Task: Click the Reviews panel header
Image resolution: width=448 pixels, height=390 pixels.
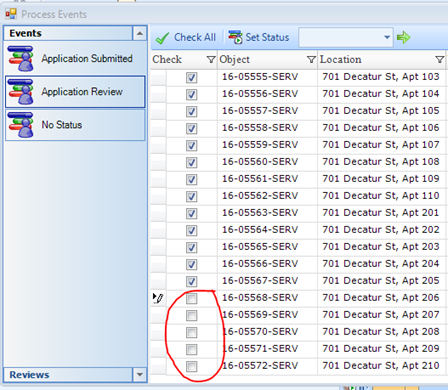Action: tap(68, 375)
